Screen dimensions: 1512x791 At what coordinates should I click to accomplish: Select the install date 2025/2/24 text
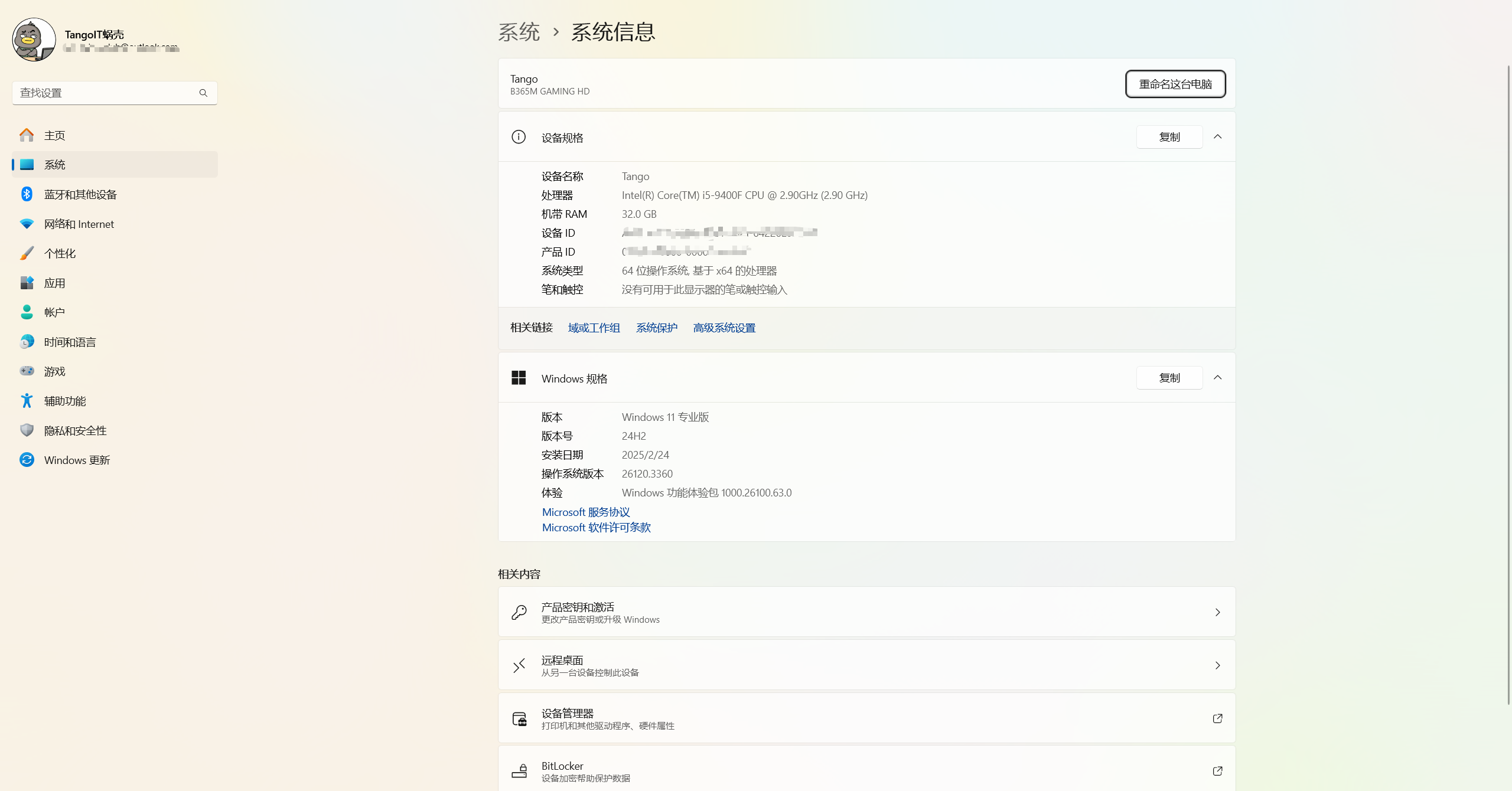pos(646,455)
